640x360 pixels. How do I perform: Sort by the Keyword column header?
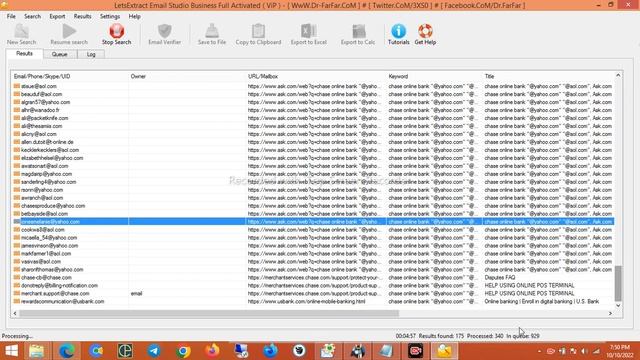434,76
